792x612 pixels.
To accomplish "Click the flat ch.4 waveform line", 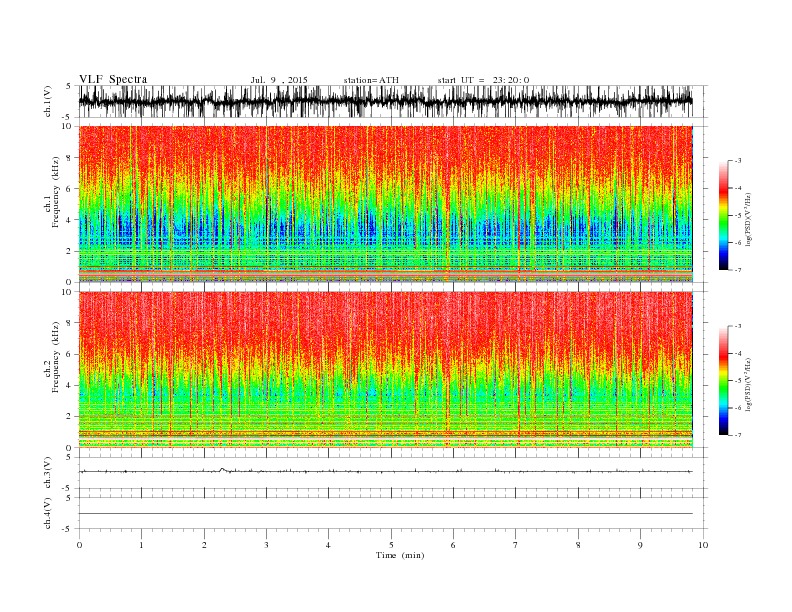I will (x=386, y=514).
